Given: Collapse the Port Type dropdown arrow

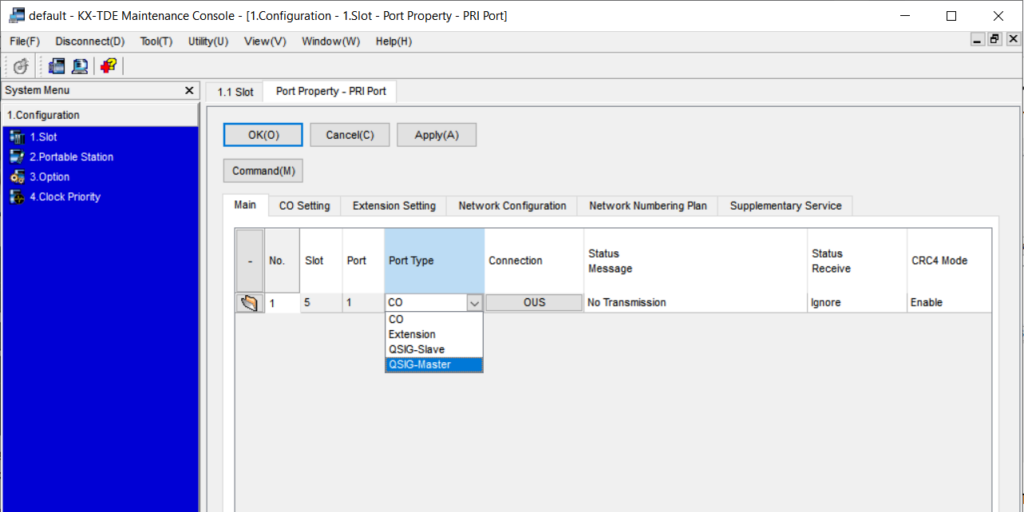Looking at the screenshot, I should click(x=474, y=302).
